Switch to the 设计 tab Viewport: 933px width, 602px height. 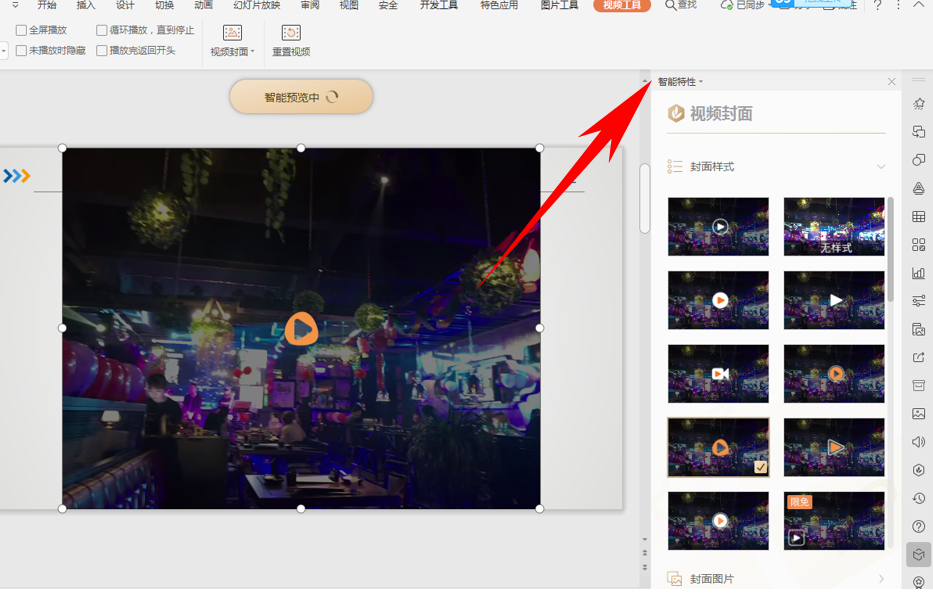[125, 5]
